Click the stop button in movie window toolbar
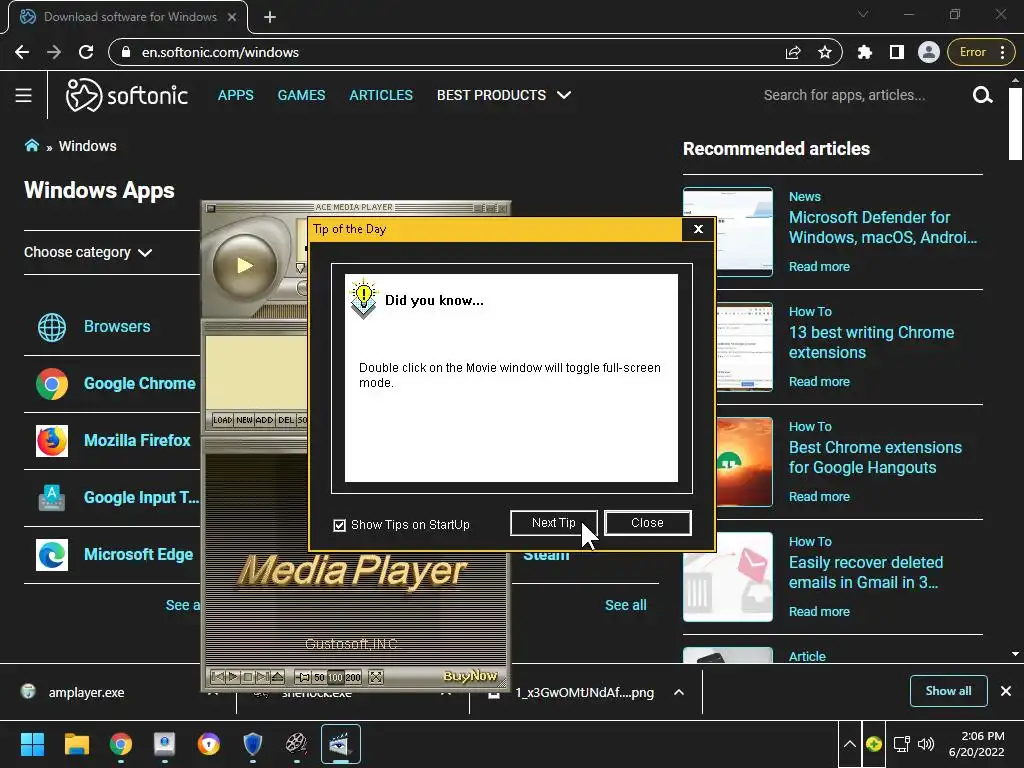Screen dimensions: 1024x768 tap(248, 677)
